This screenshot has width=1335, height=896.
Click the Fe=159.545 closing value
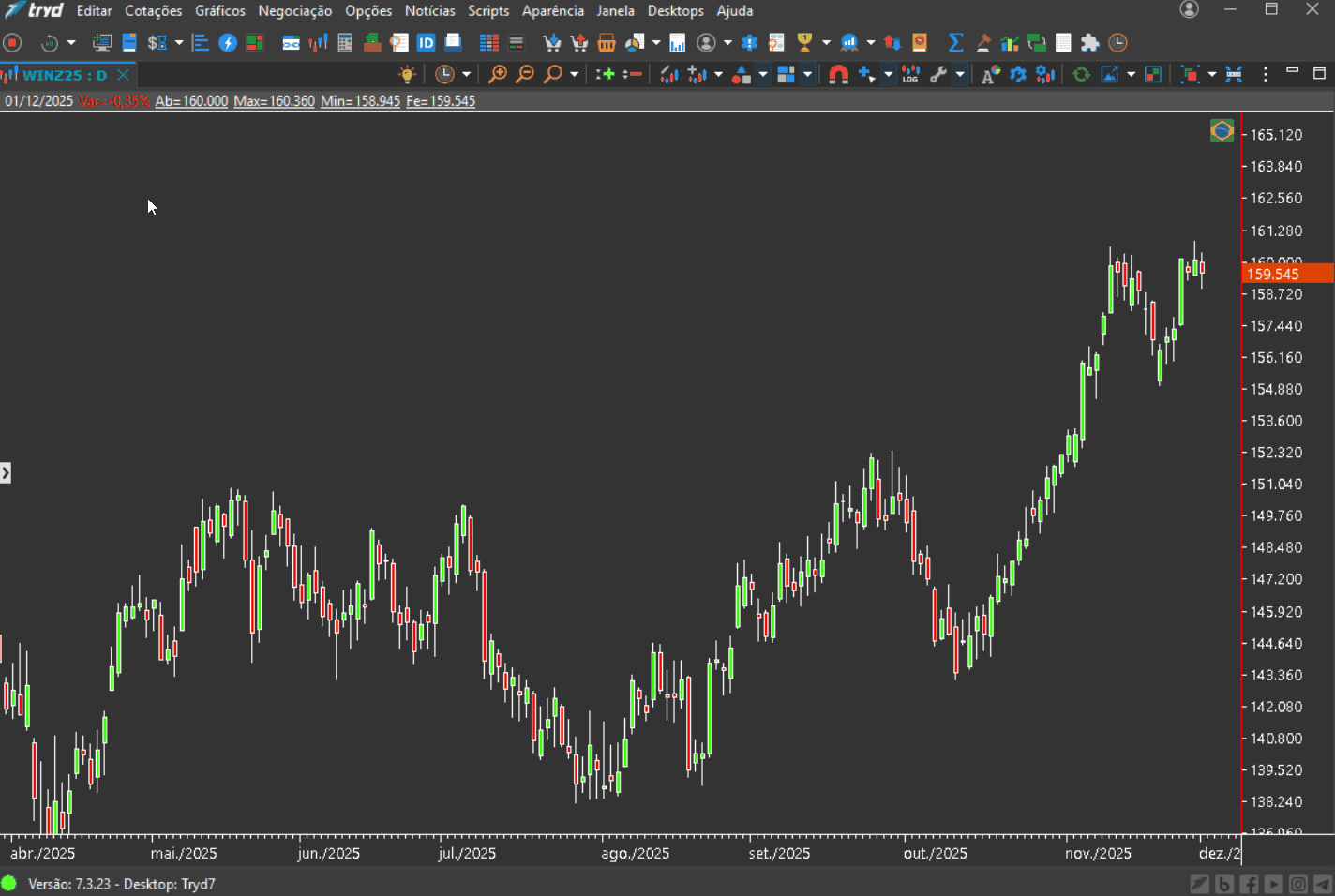tap(441, 101)
